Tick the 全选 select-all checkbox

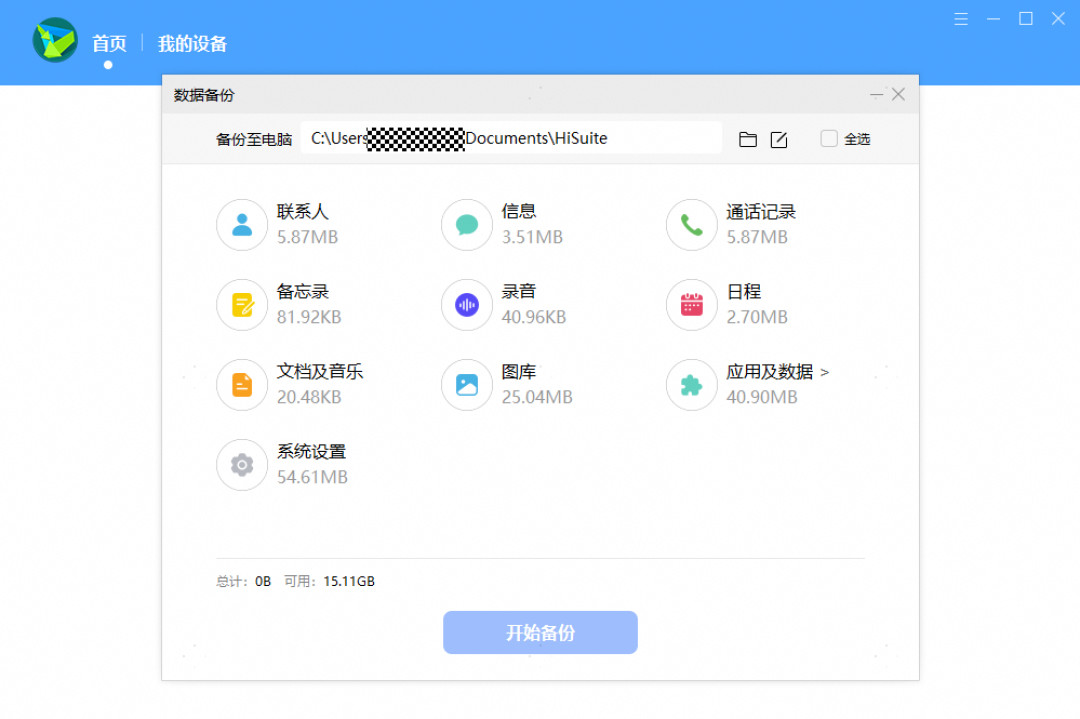829,138
